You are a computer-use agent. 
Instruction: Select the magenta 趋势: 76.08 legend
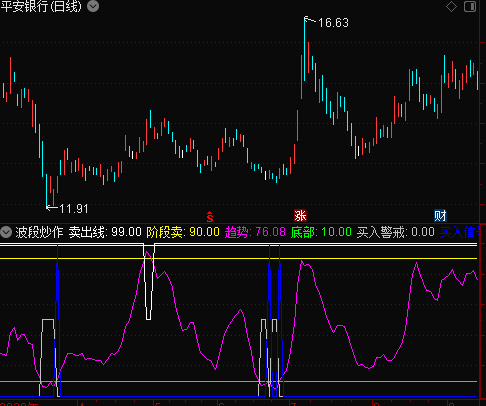point(255,232)
